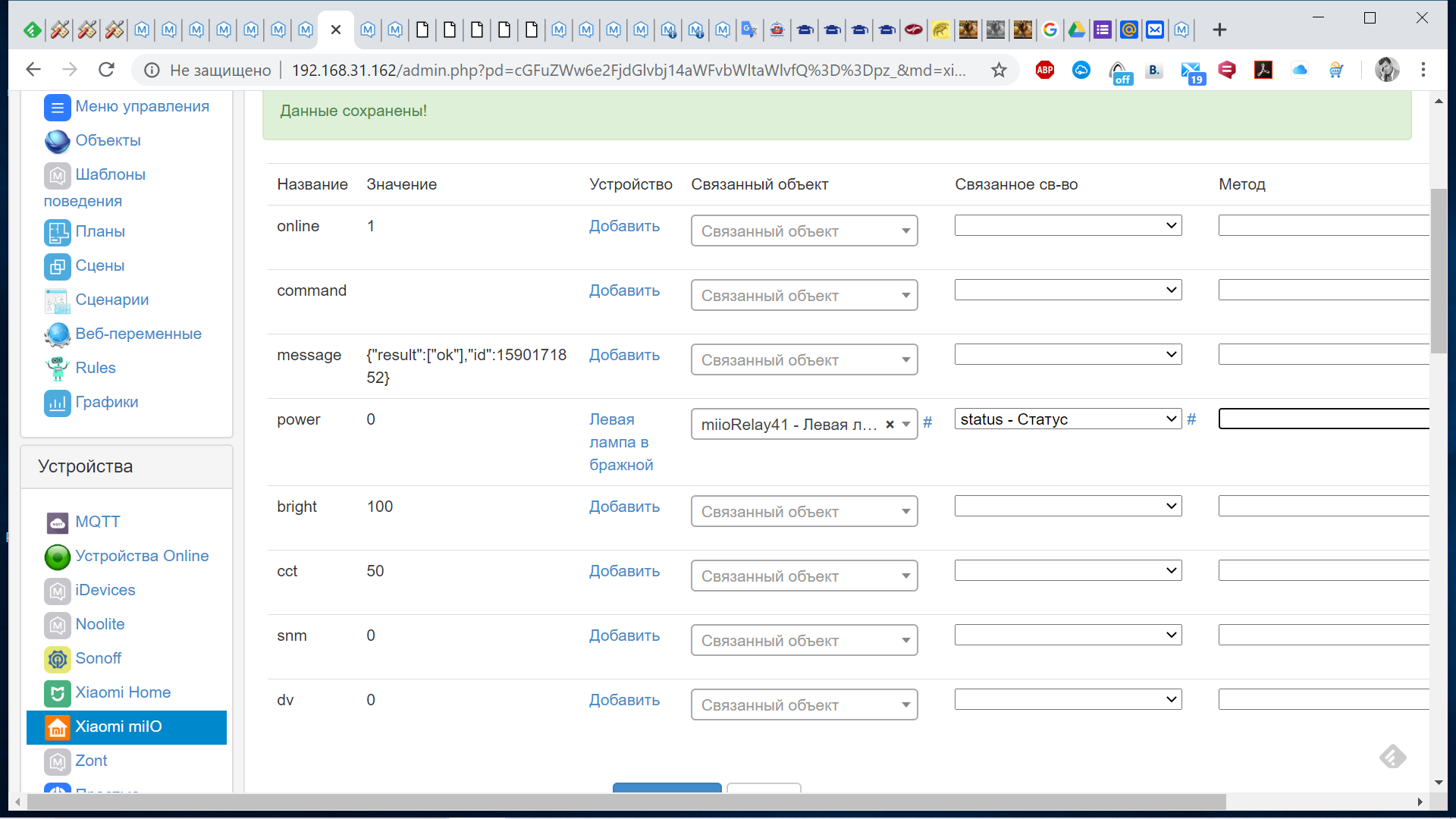Expand the status - Статус property dropdown

pyautogui.click(x=1068, y=419)
